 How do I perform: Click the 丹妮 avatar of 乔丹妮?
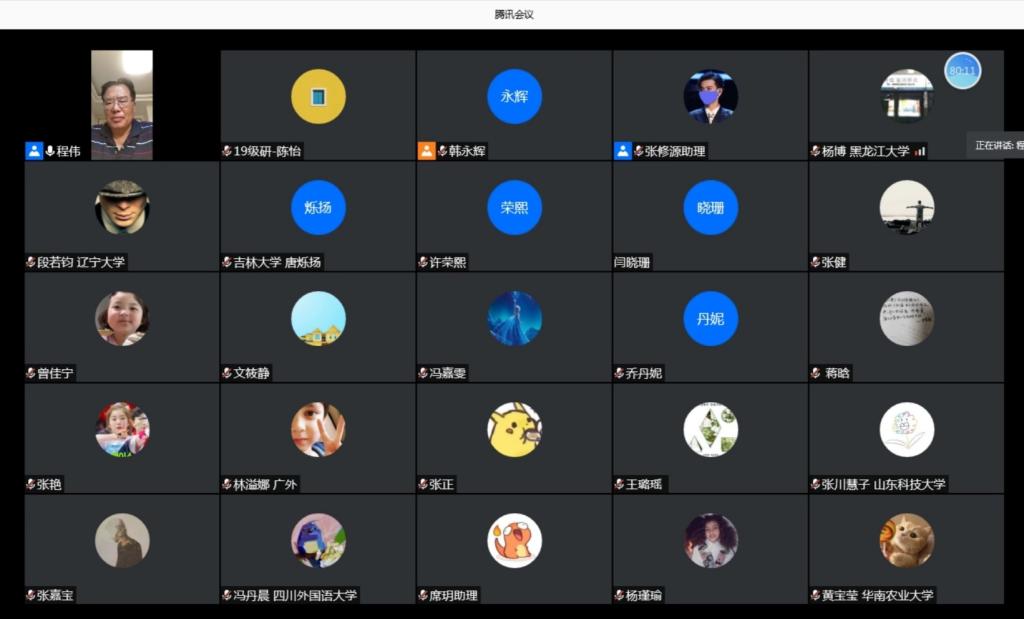[711, 319]
